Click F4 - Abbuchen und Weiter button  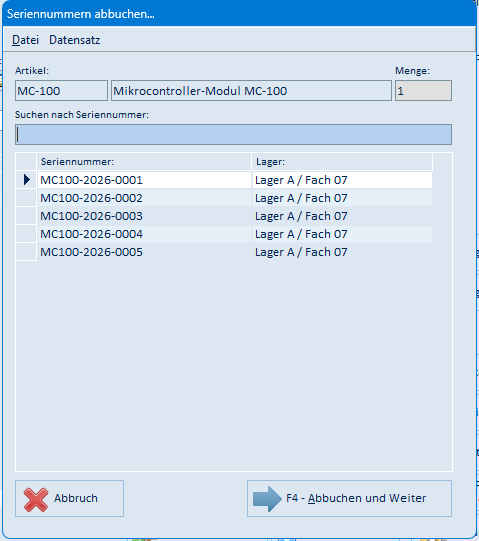[x=349, y=499]
